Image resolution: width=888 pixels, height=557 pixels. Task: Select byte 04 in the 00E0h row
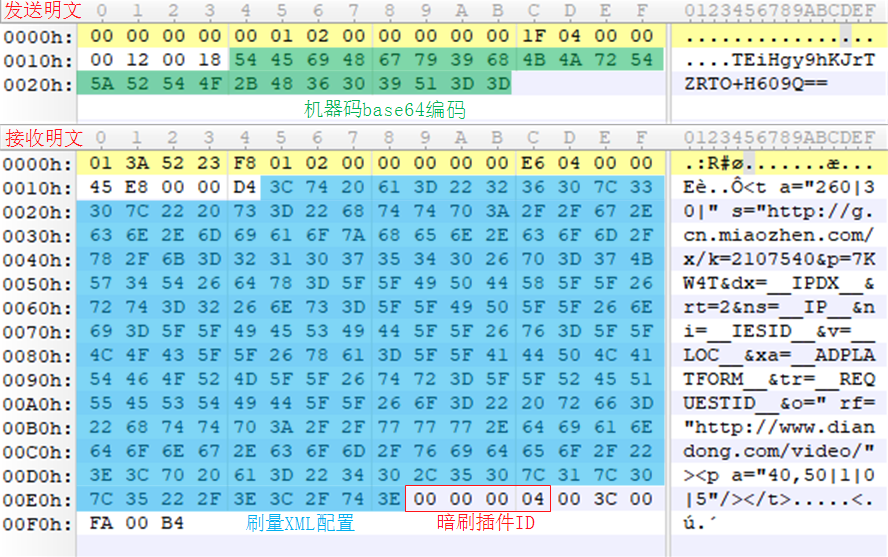pyautogui.click(x=533, y=499)
